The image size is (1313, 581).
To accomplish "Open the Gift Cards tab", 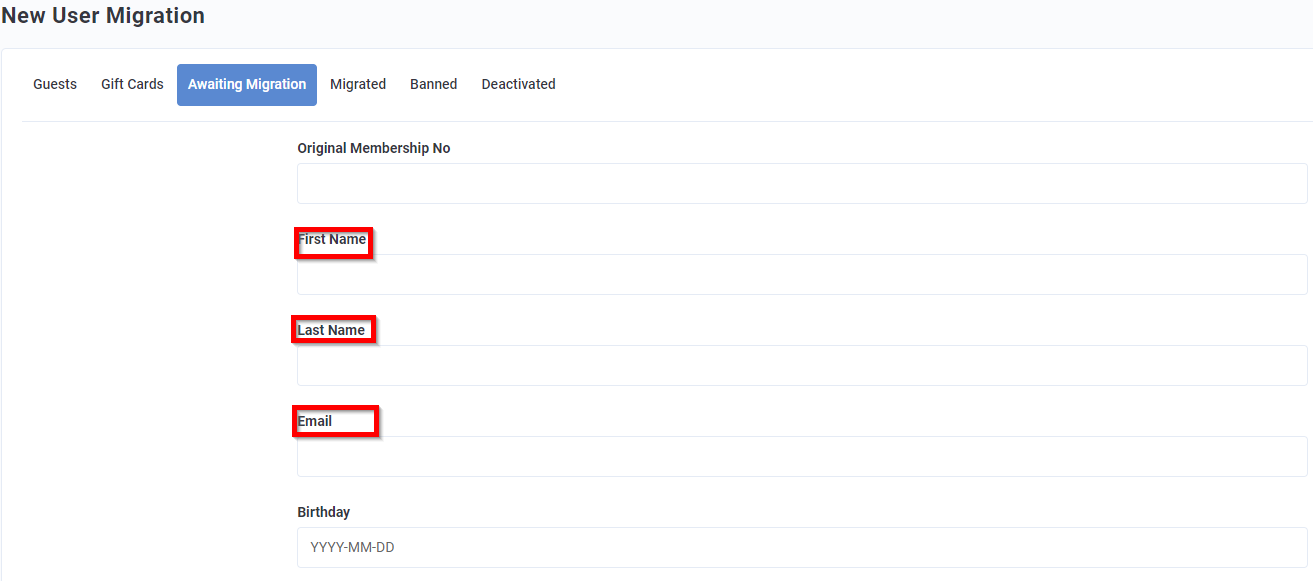I will [x=131, y=84].
